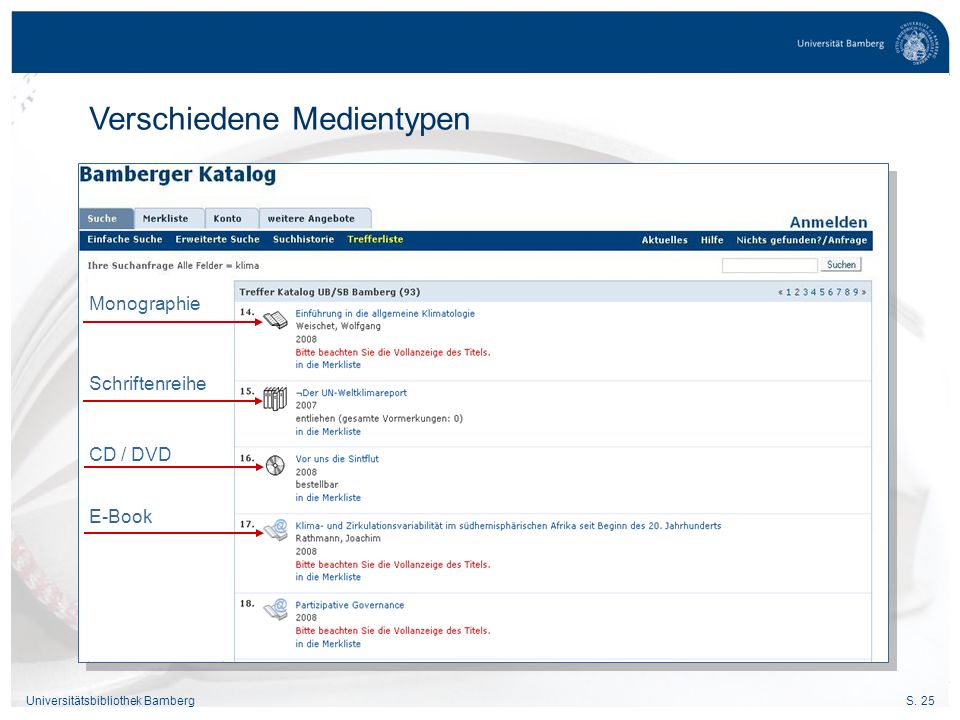Click the Bamberger Katalog heading
Image resolution: width=960 pixels, height=720 pixels.
click(x=178, y=174)
